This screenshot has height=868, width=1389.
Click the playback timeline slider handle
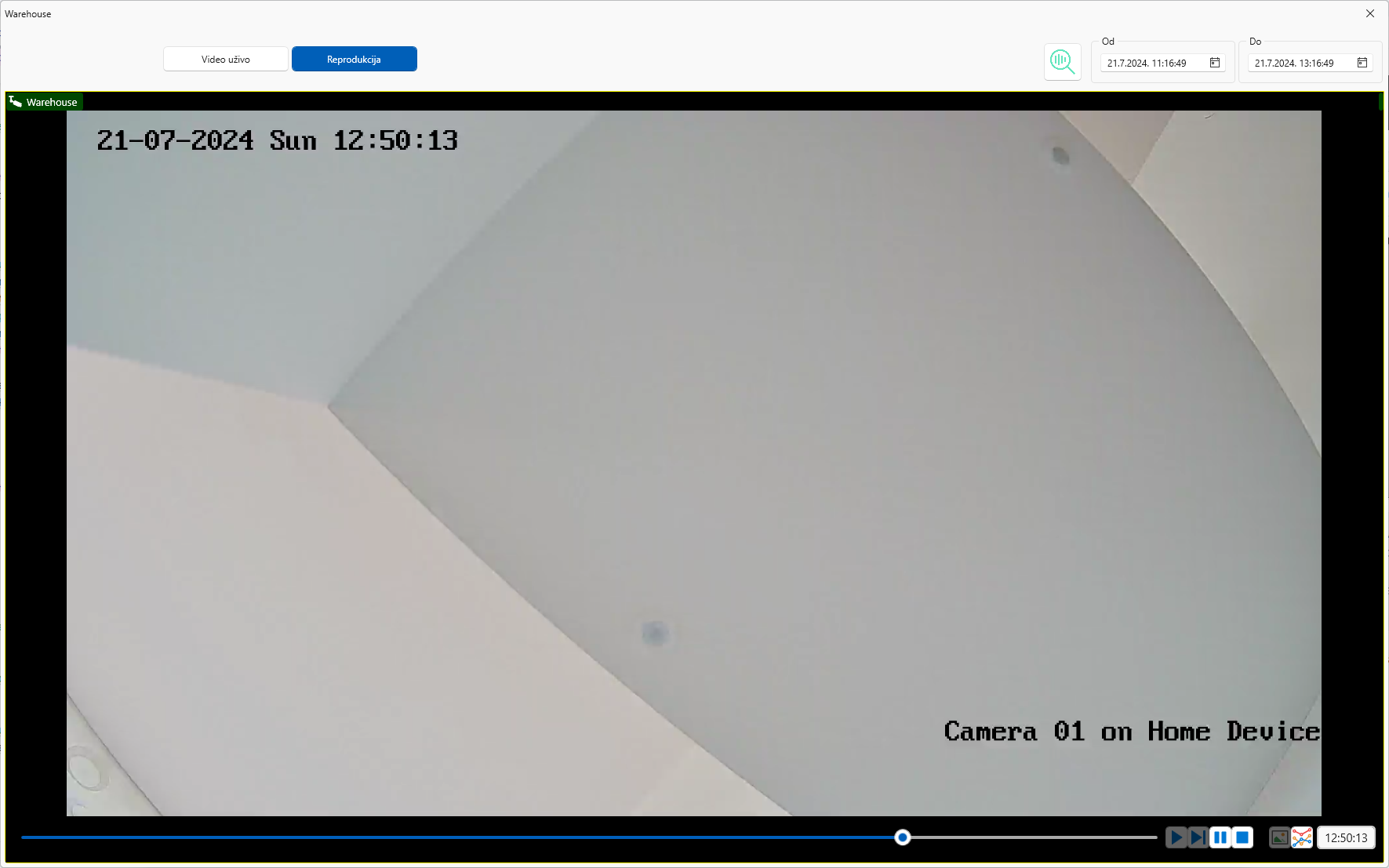(902, 837)
